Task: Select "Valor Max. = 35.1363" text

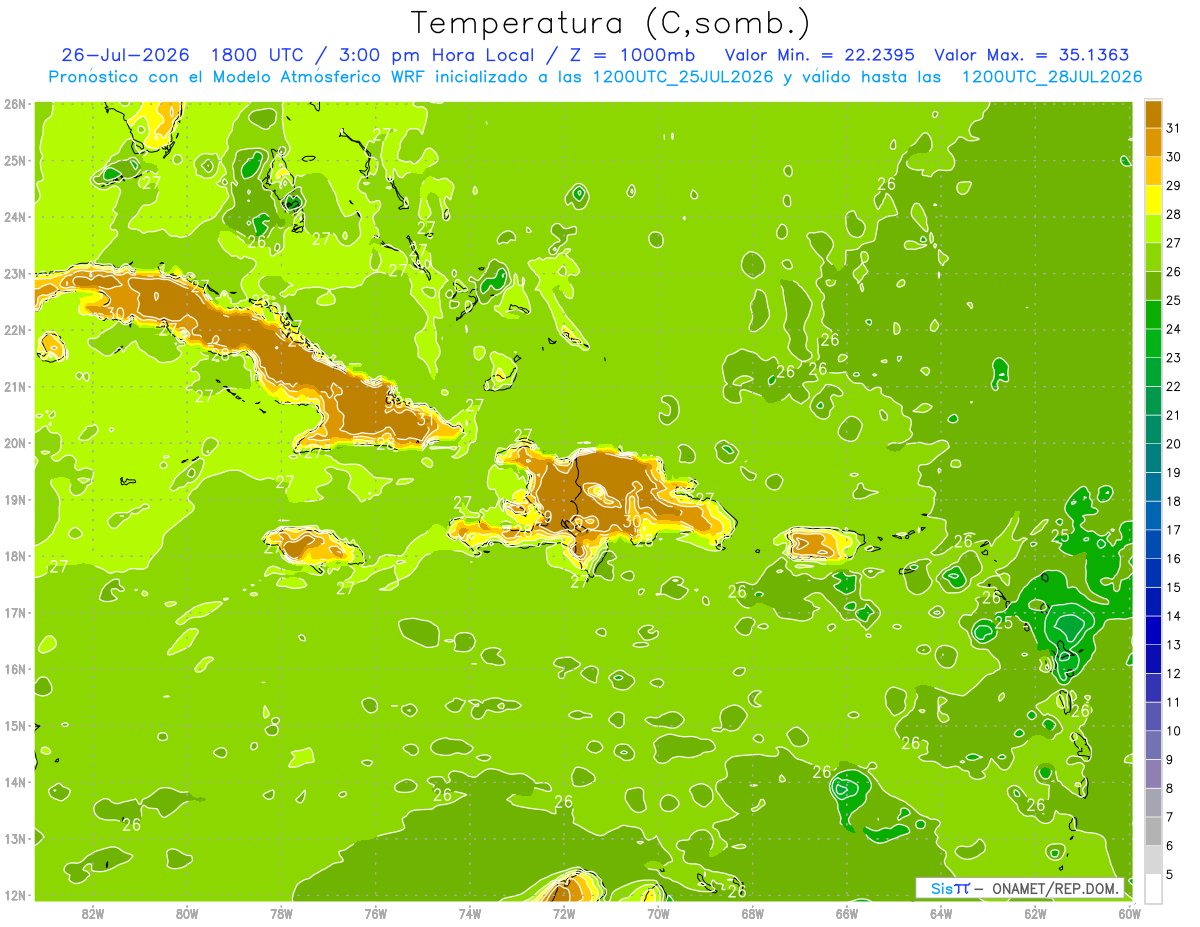Action: point(1032,55)
